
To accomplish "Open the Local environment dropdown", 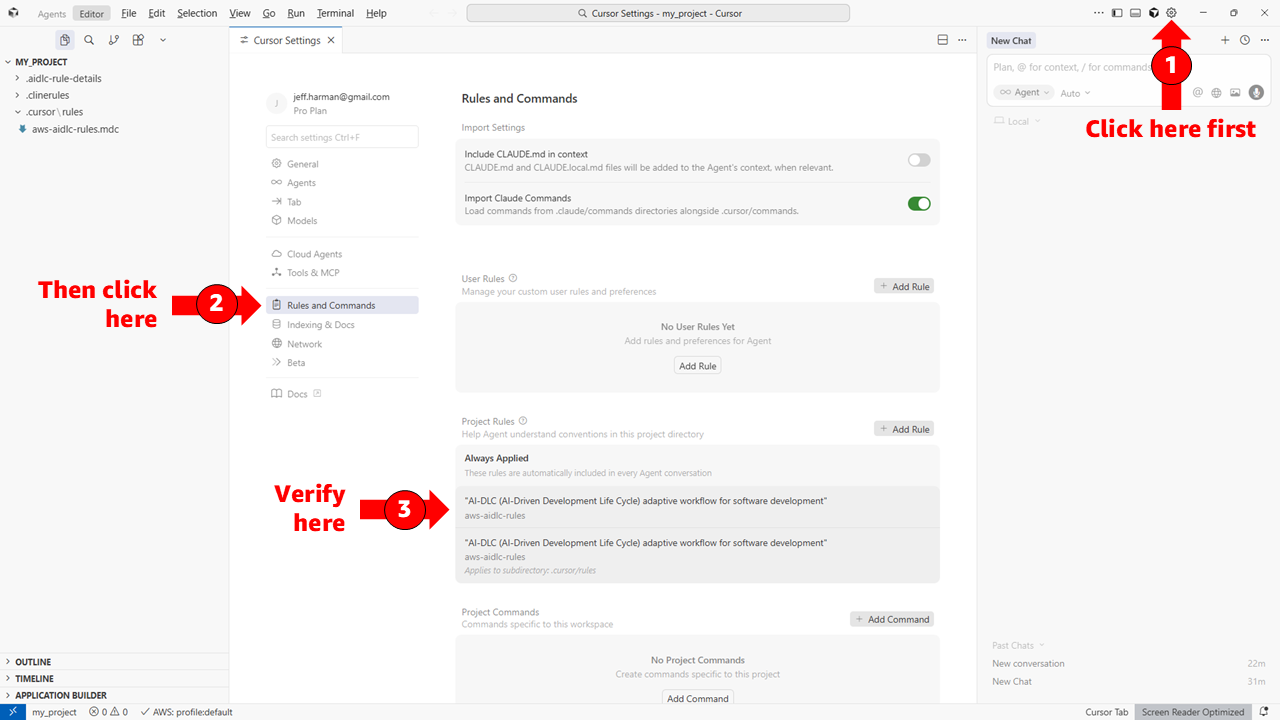I will pyautogui.click(x=1017, y=121).
